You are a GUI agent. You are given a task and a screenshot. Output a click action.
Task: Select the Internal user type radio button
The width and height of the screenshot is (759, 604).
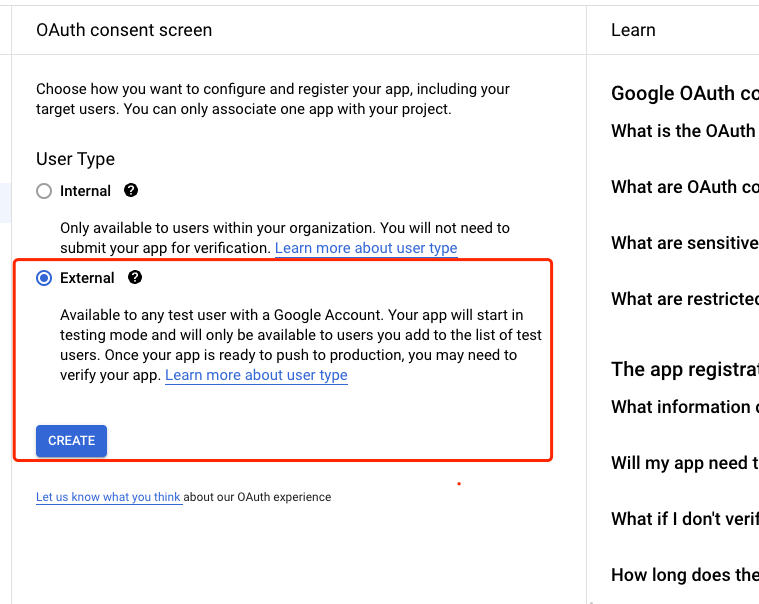(44, 191)
